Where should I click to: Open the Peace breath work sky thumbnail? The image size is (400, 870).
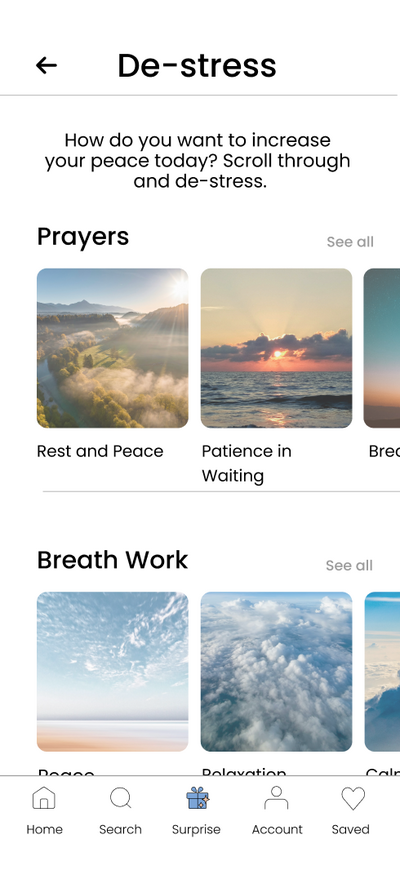(x=113, y=672)
